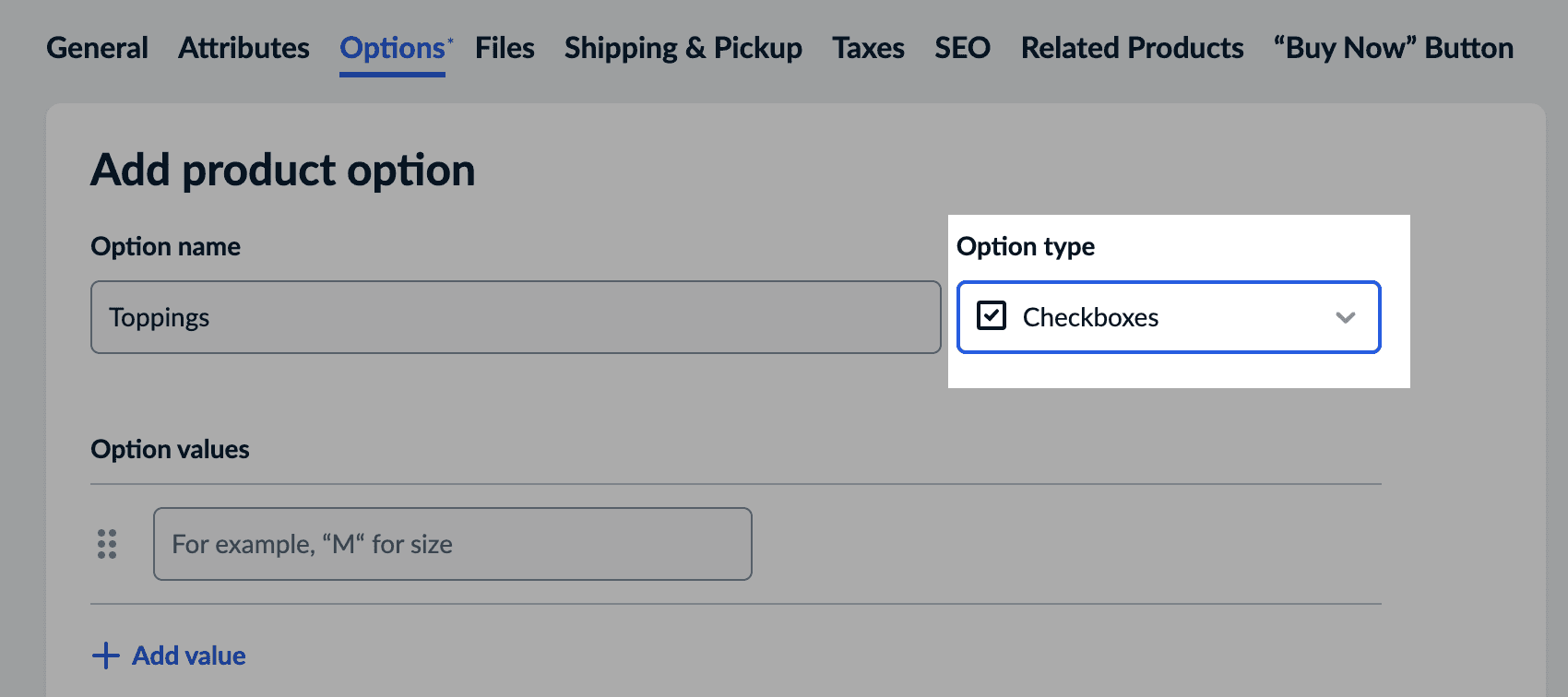Click the checkbox icon in Option type field
The width and height of the screenshot is (1568, 697).
[992, 316]
